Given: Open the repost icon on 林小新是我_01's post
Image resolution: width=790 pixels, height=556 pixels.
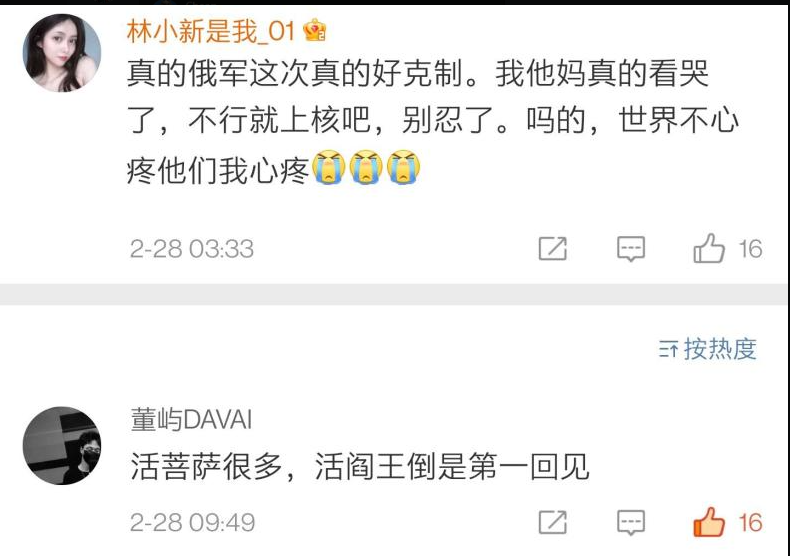Looking at the screenshot, I should (x=553, y=248).
